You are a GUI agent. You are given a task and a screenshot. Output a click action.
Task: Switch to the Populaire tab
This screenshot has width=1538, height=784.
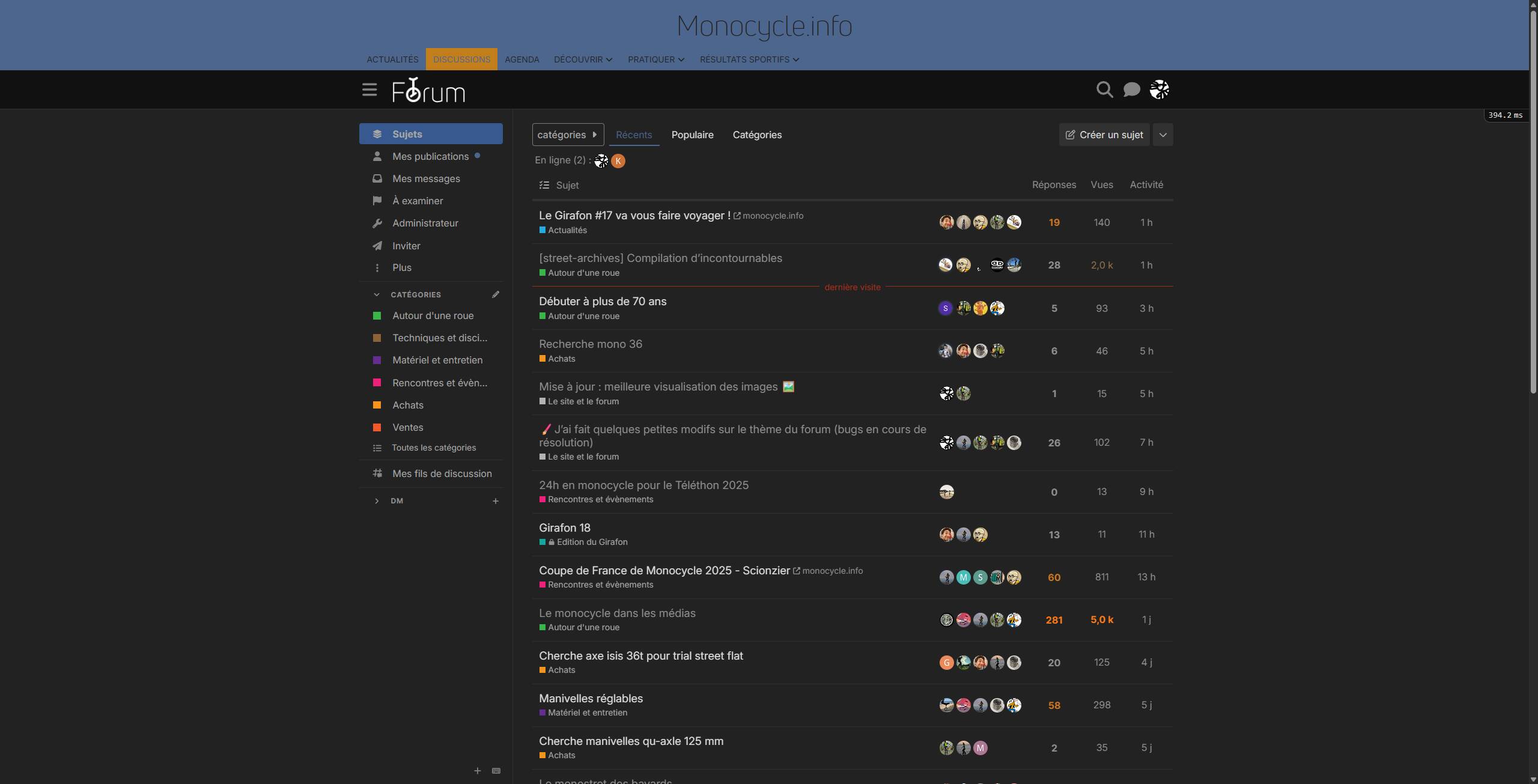click(x=692, y=135)
